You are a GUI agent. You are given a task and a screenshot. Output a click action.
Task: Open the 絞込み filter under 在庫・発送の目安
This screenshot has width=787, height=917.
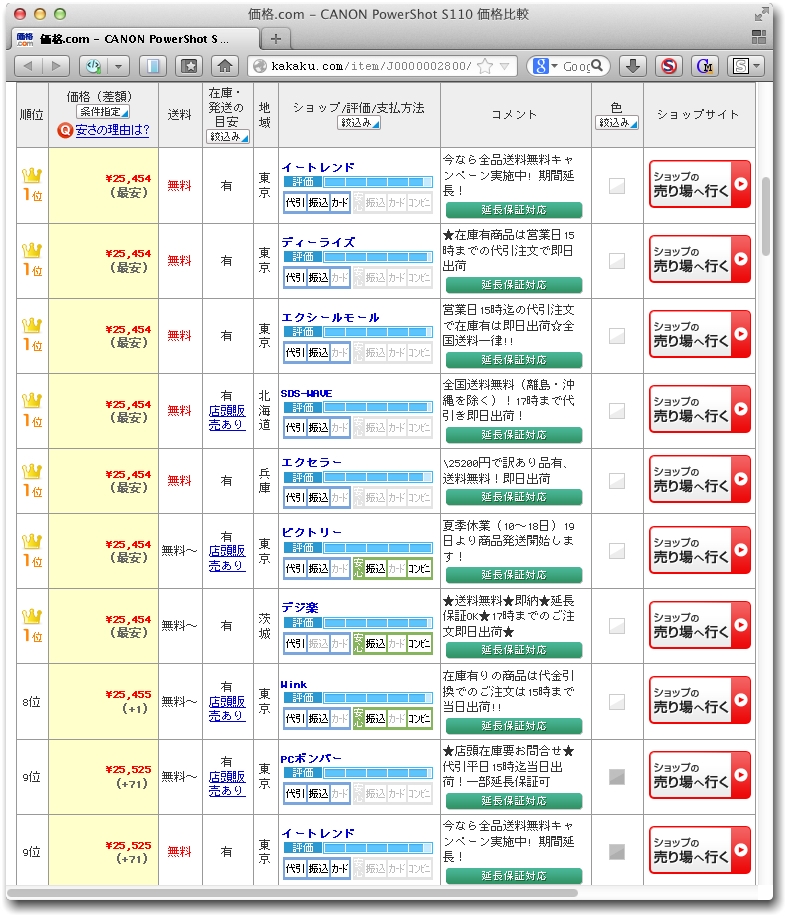click(x=228, y=137)
